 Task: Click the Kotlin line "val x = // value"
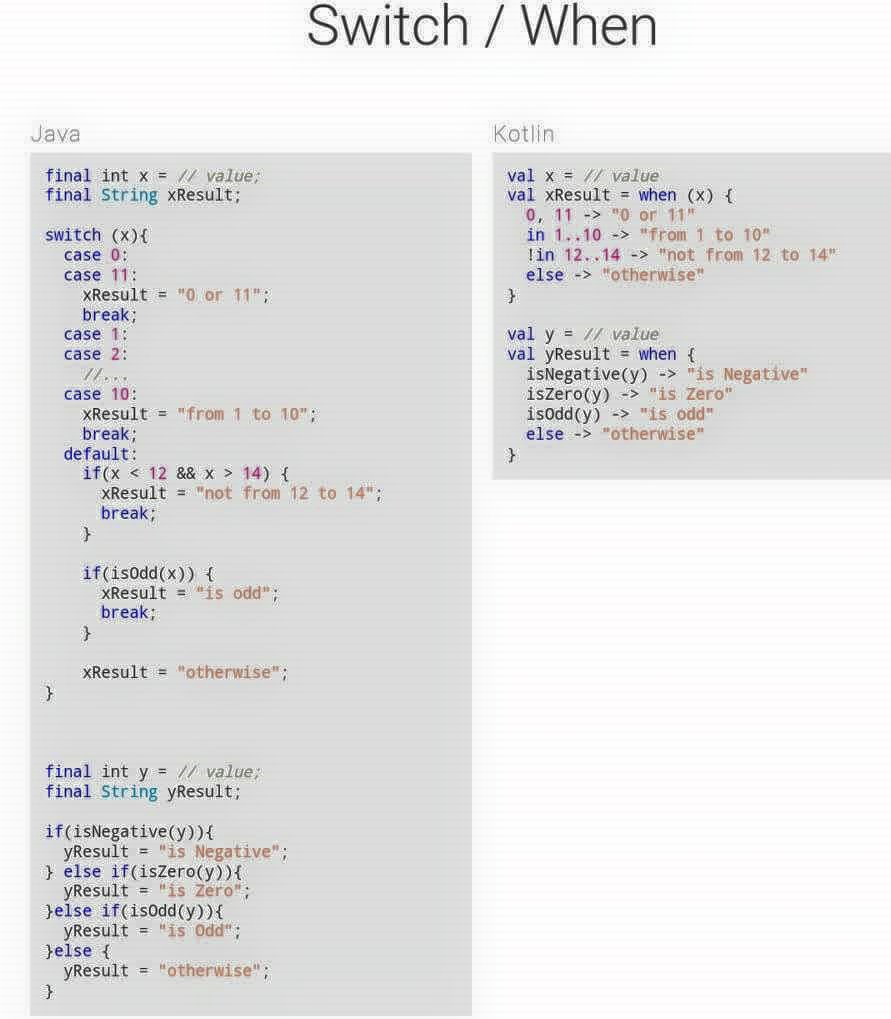click(x=583, y=175)
